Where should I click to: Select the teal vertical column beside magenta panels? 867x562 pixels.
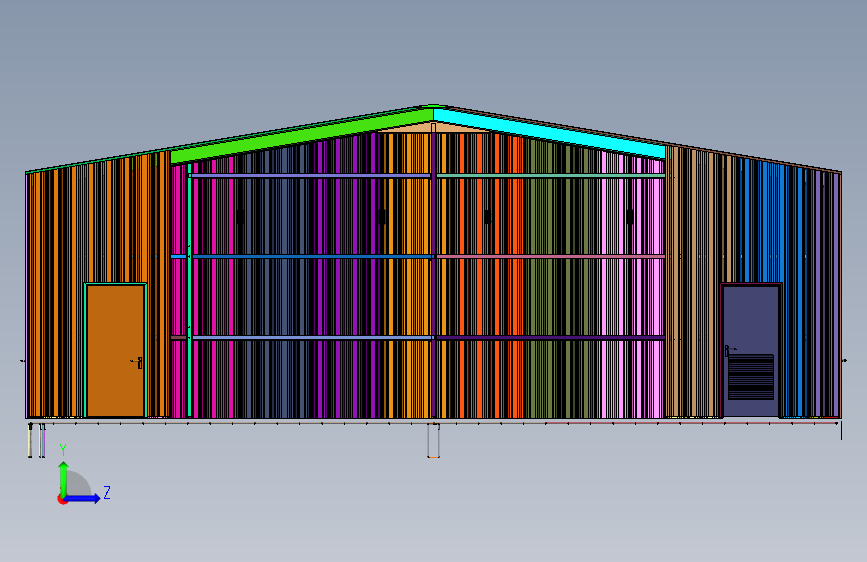190,290
